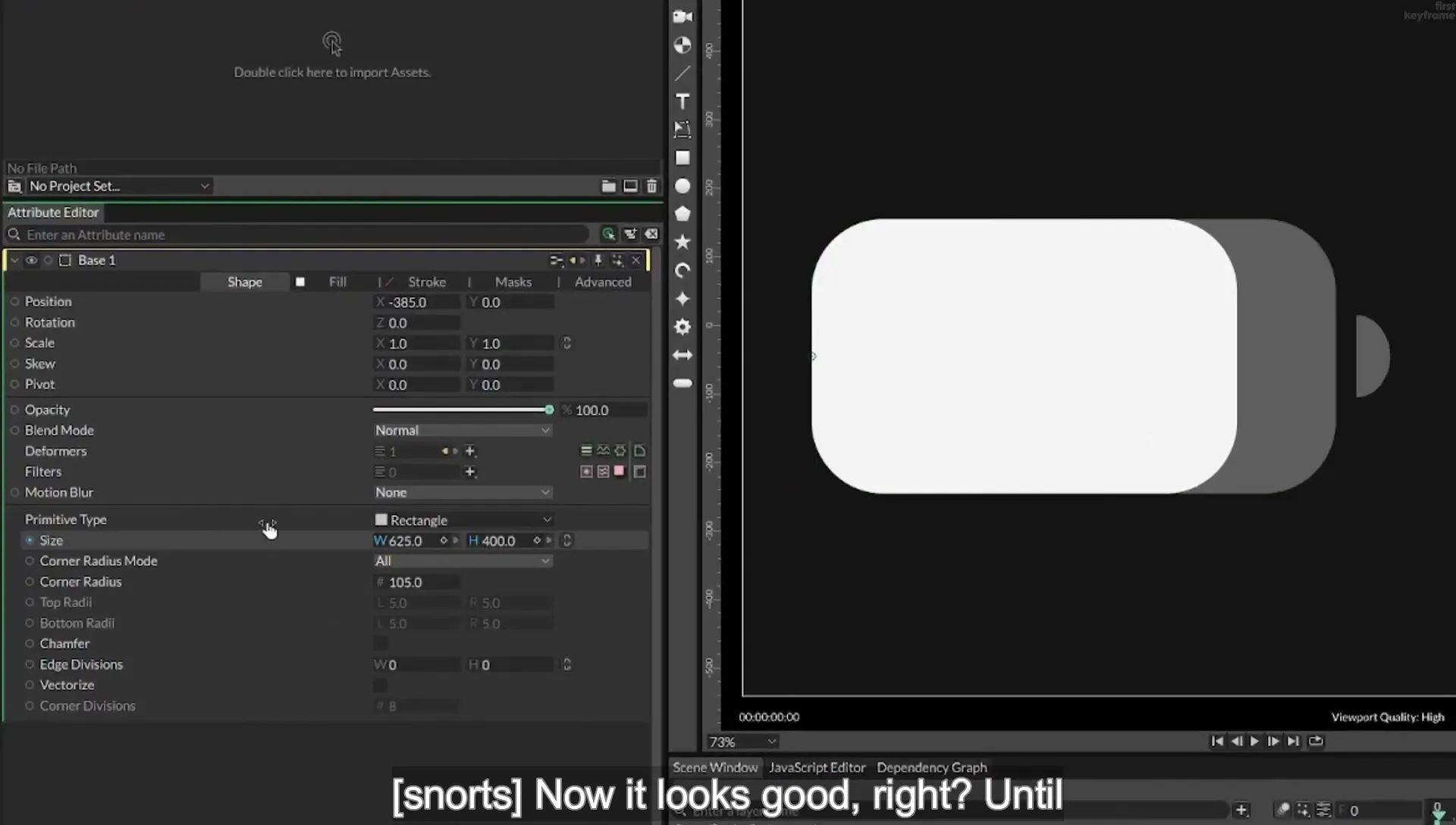
Task: Open the No Project Set dropdown
Action: tap(119, 186)
